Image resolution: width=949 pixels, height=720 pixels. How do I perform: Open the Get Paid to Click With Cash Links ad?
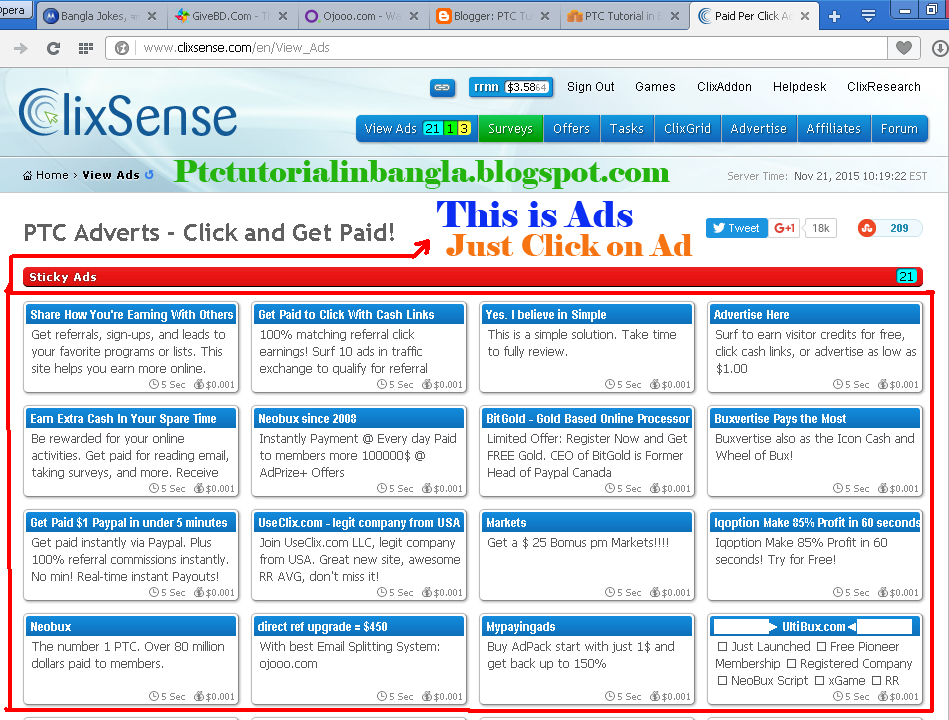pos(359,348)
